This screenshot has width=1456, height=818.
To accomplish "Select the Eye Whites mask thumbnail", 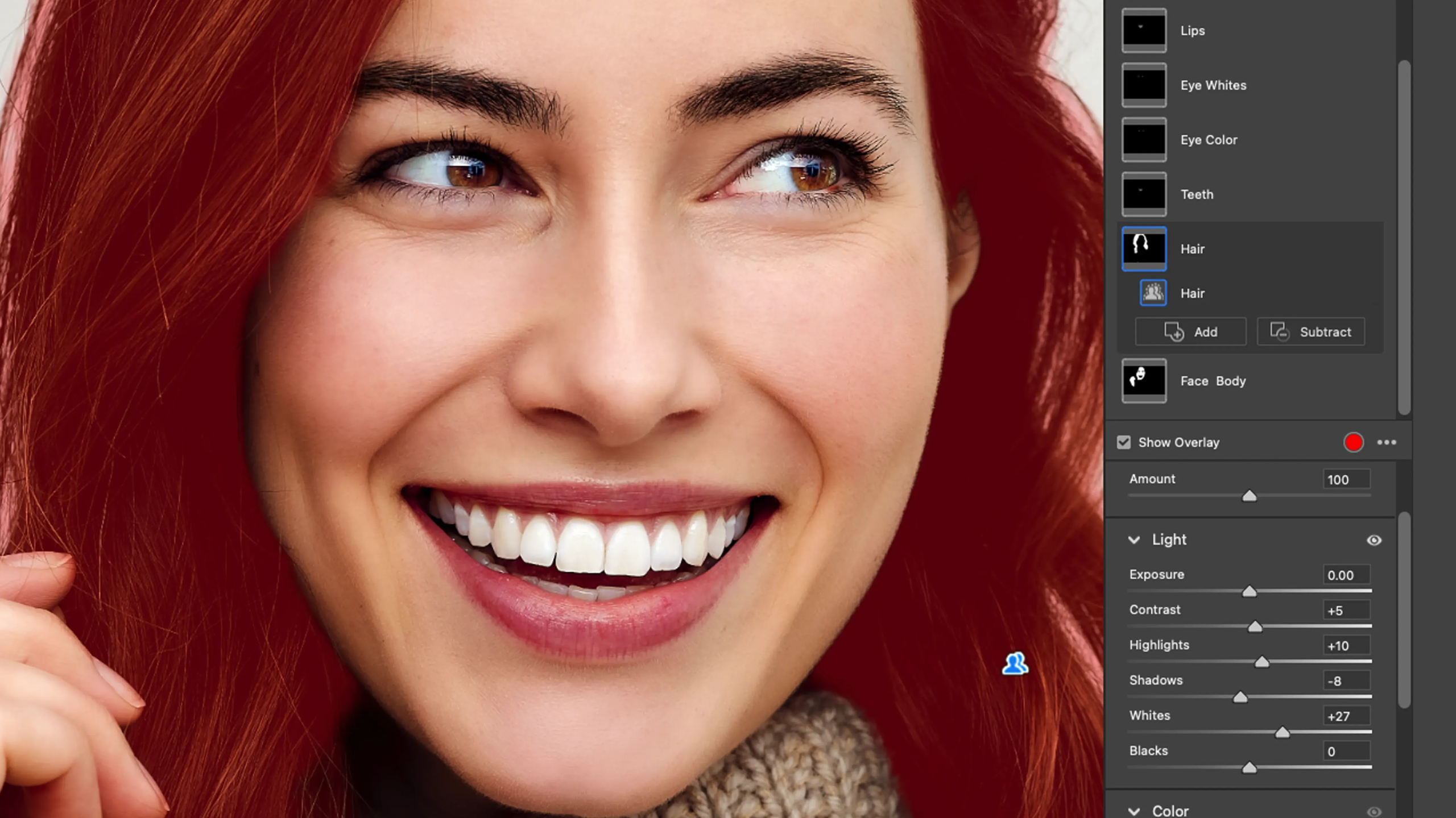I will pos(1144,86).
